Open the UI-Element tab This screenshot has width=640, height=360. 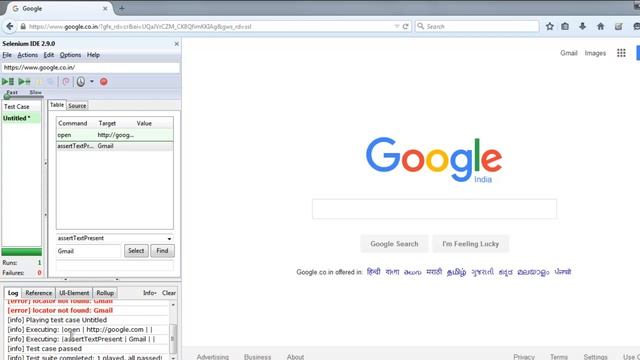coord(74,293)
